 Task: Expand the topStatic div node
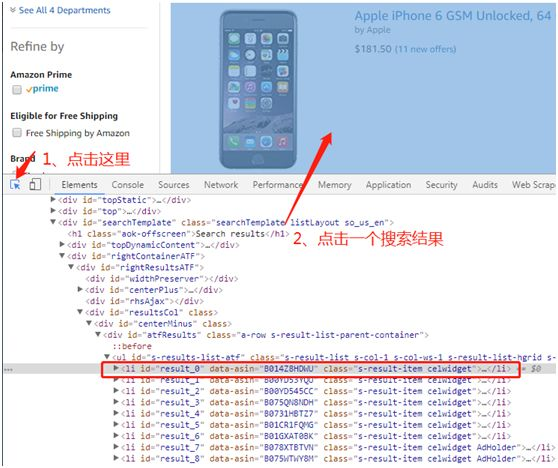(x=53, y=199)
